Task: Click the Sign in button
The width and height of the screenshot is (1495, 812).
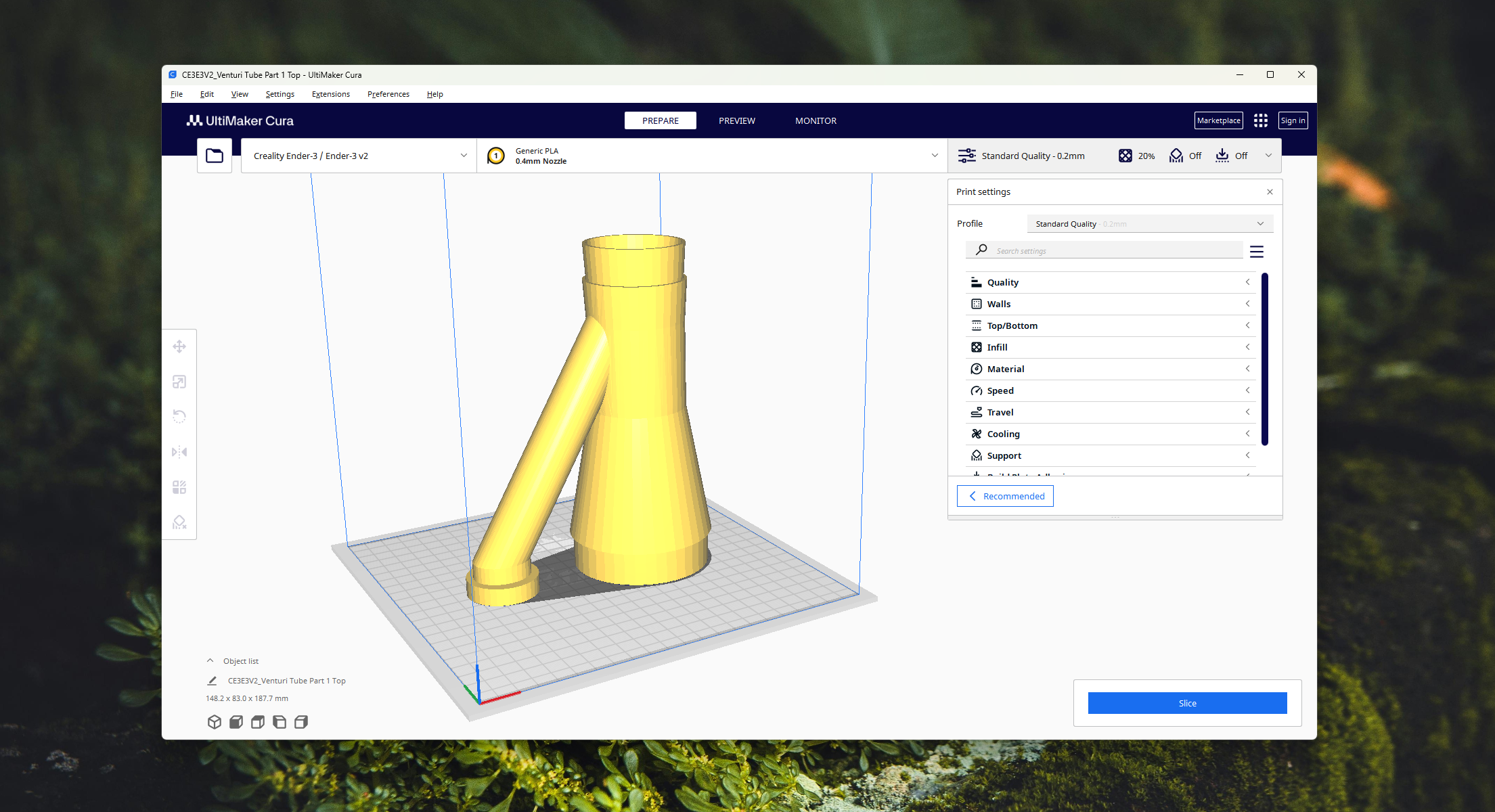Action: pyautogui.click(x=1293, y=120)
